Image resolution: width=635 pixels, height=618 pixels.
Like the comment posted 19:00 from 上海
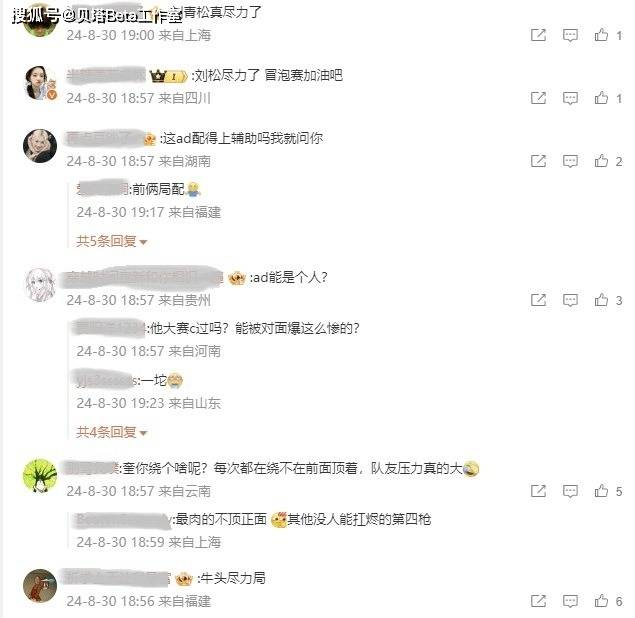click(601, 35)
